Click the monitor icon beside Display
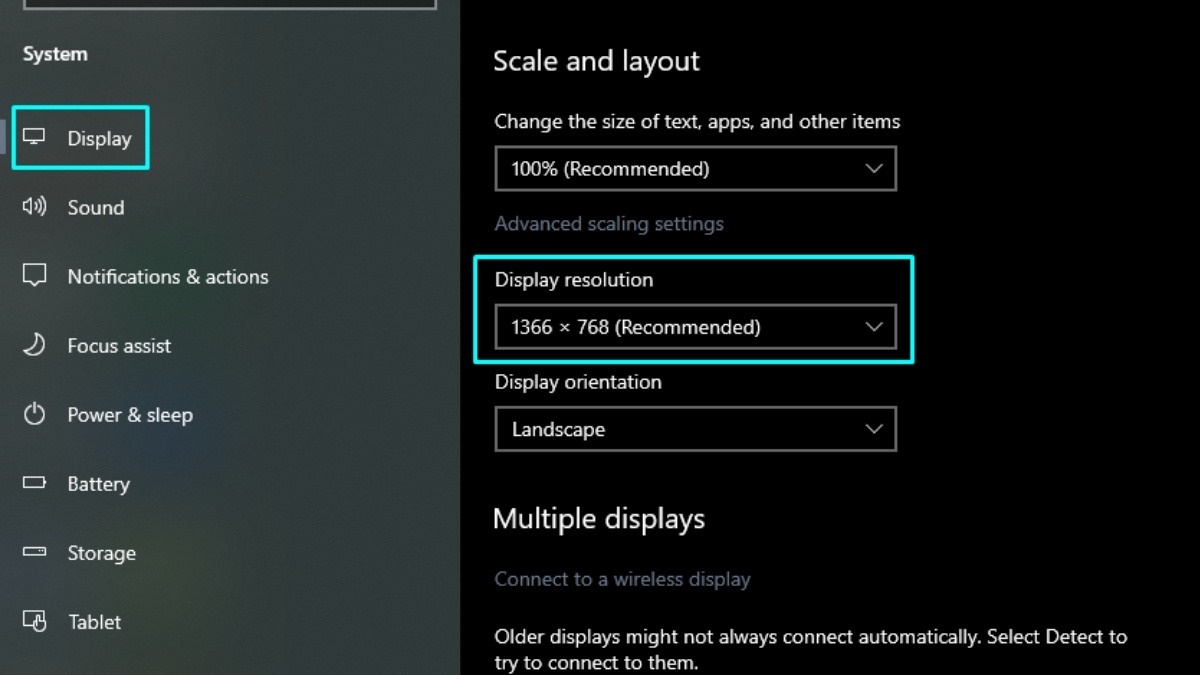 click(x=34, y=137)
